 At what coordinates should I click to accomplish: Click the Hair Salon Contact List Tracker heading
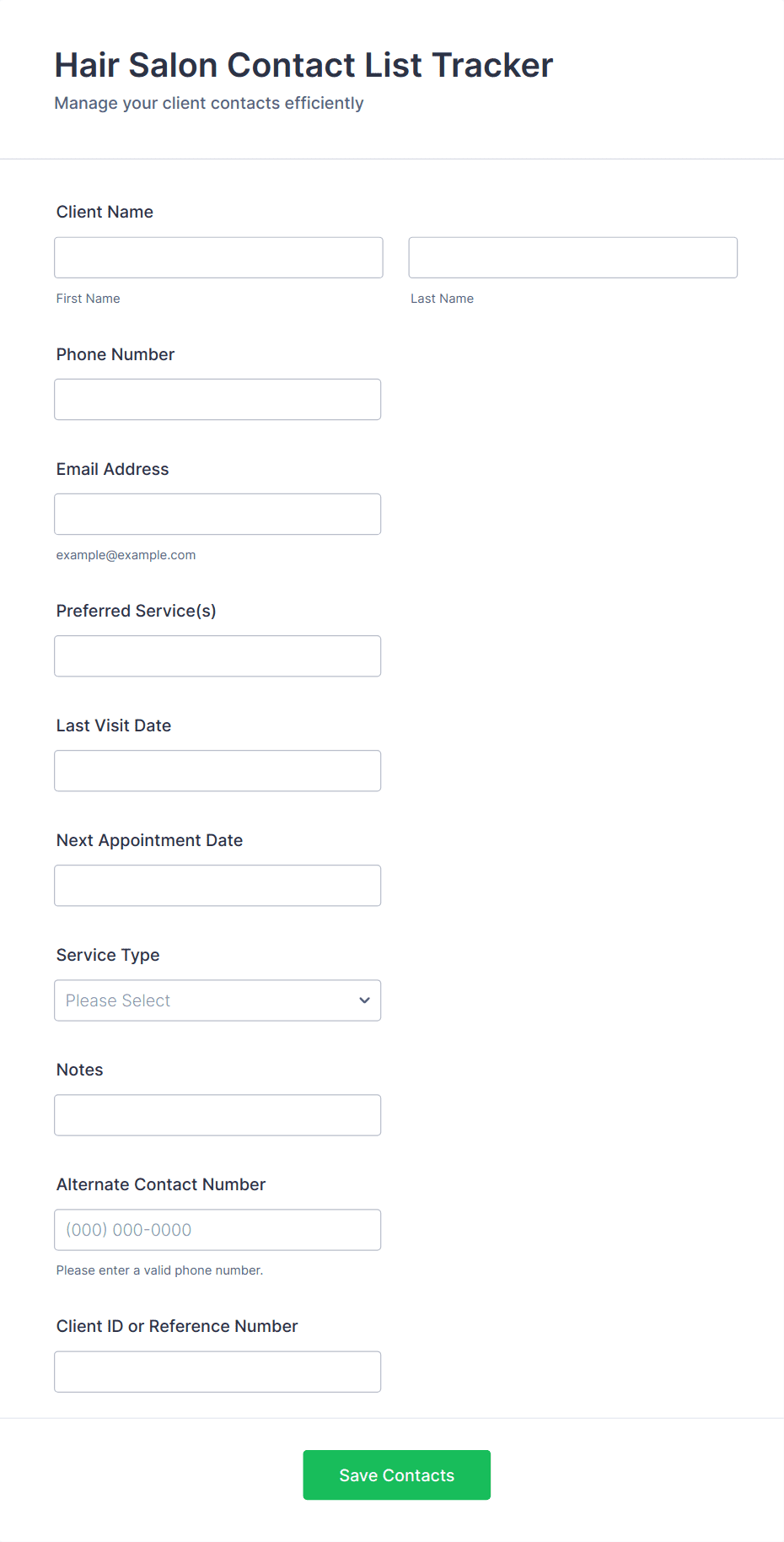pos(303,65)
